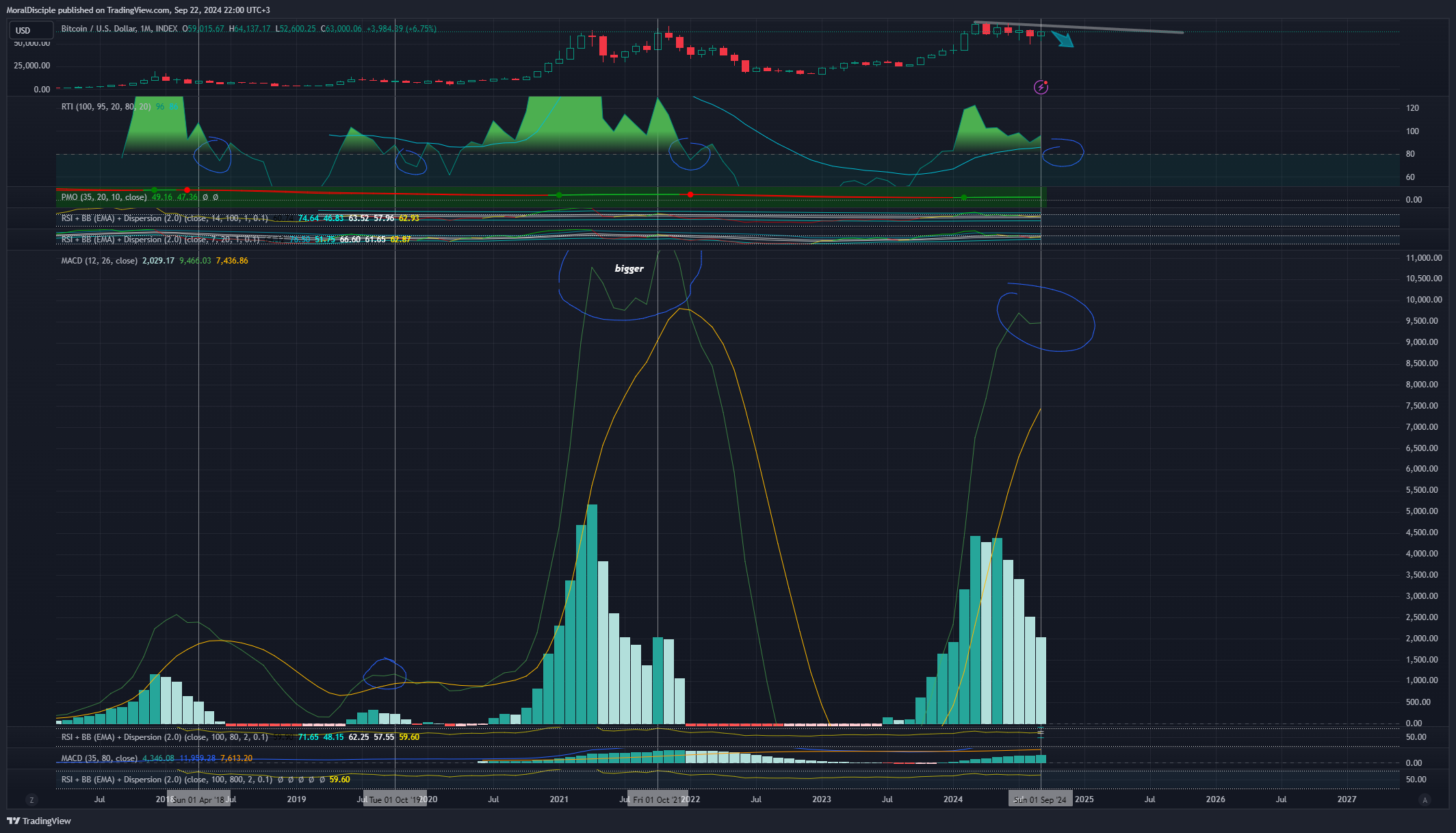Click the +3,984.39 (+6.75%) change value

402,29
